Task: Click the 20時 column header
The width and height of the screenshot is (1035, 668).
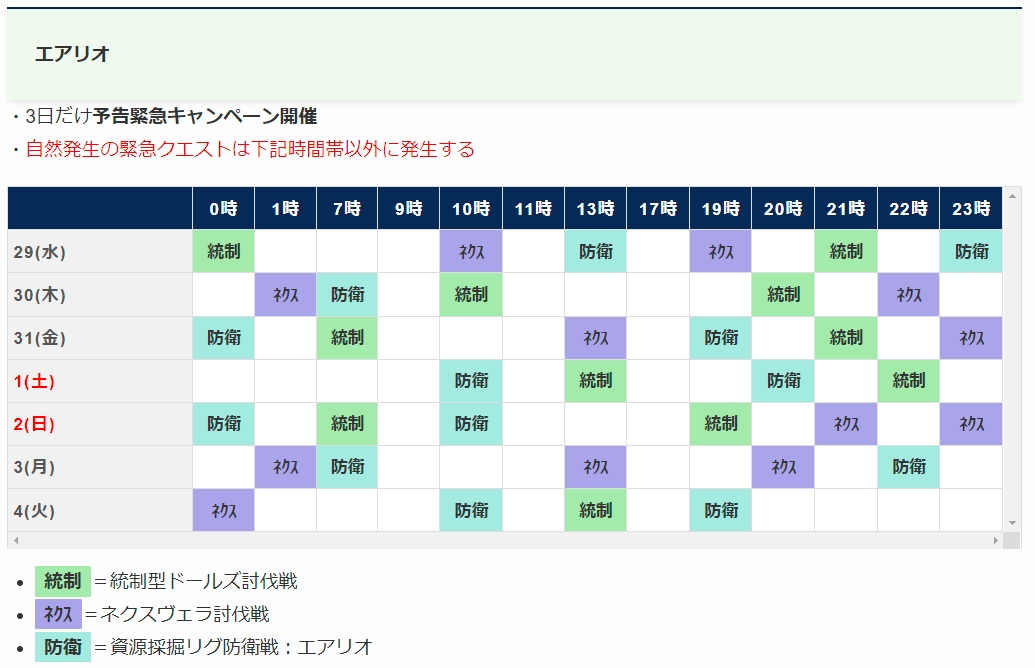Action: 783,209
